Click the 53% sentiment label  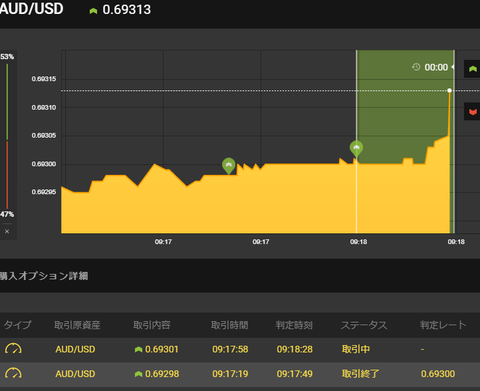tap(7, 57)
